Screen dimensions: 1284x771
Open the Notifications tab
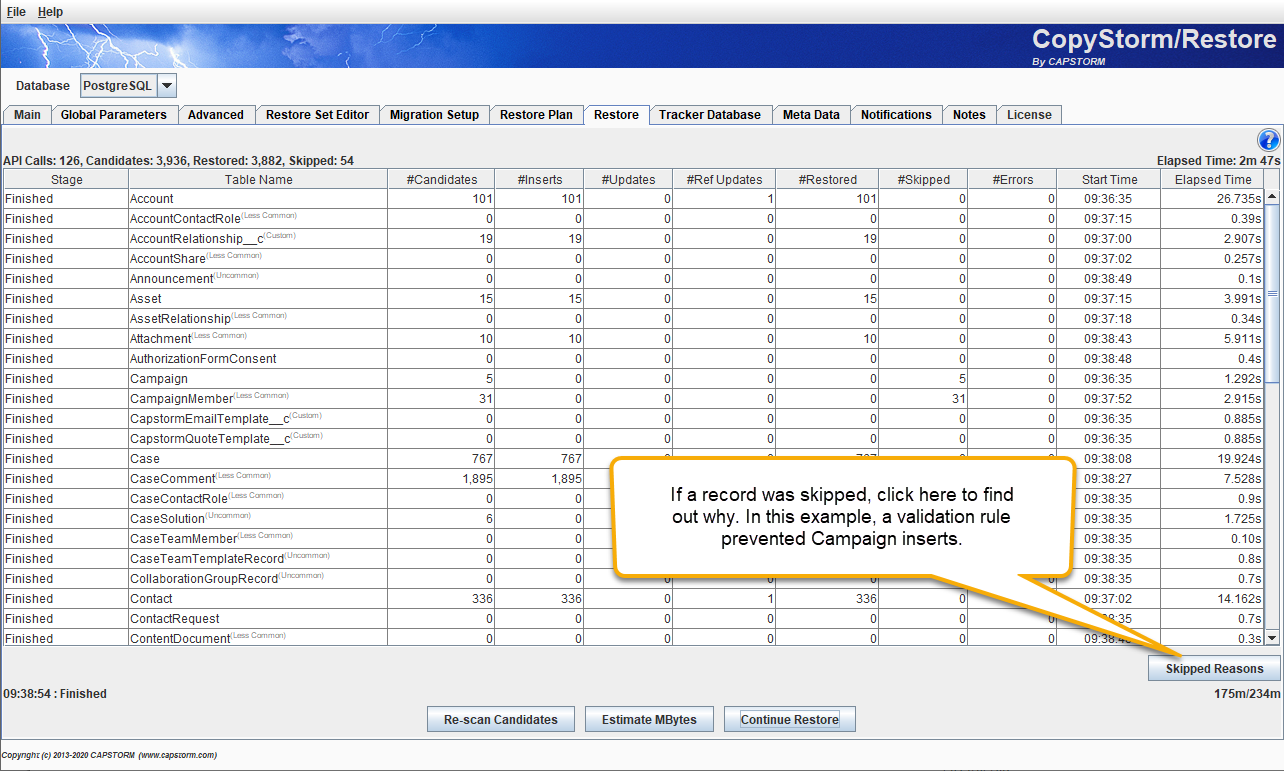tap(896, 115)
